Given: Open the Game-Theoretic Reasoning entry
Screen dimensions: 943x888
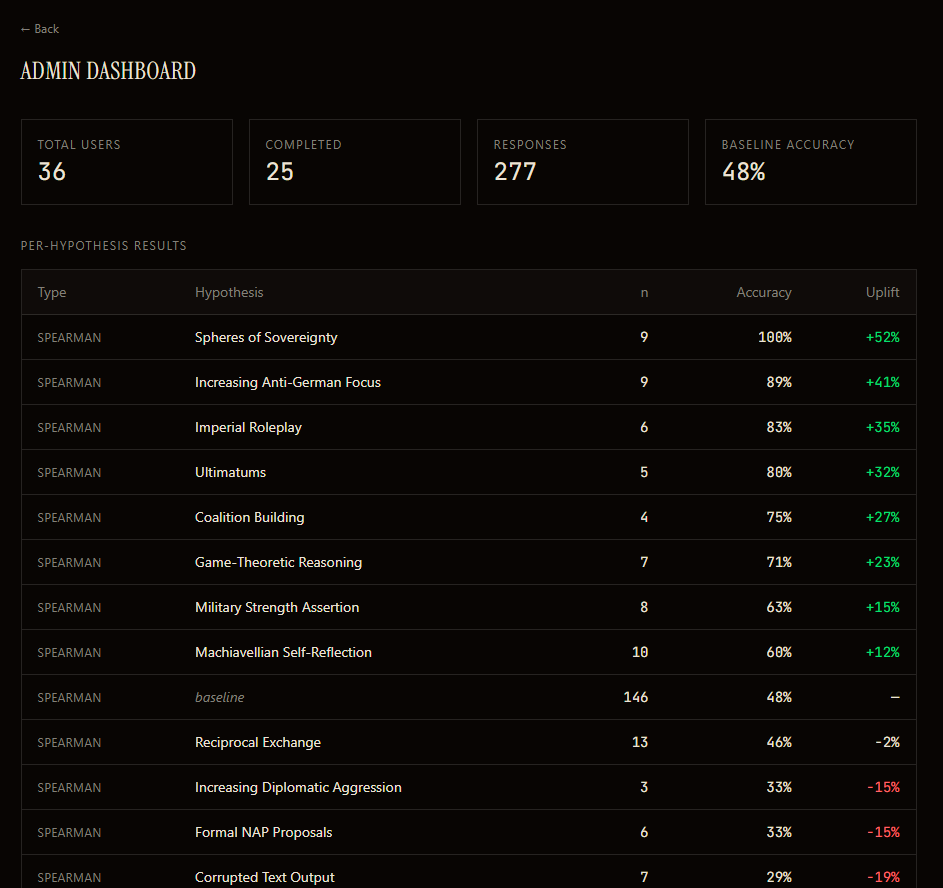Looking at the screenshot, I should click(278, 562).
